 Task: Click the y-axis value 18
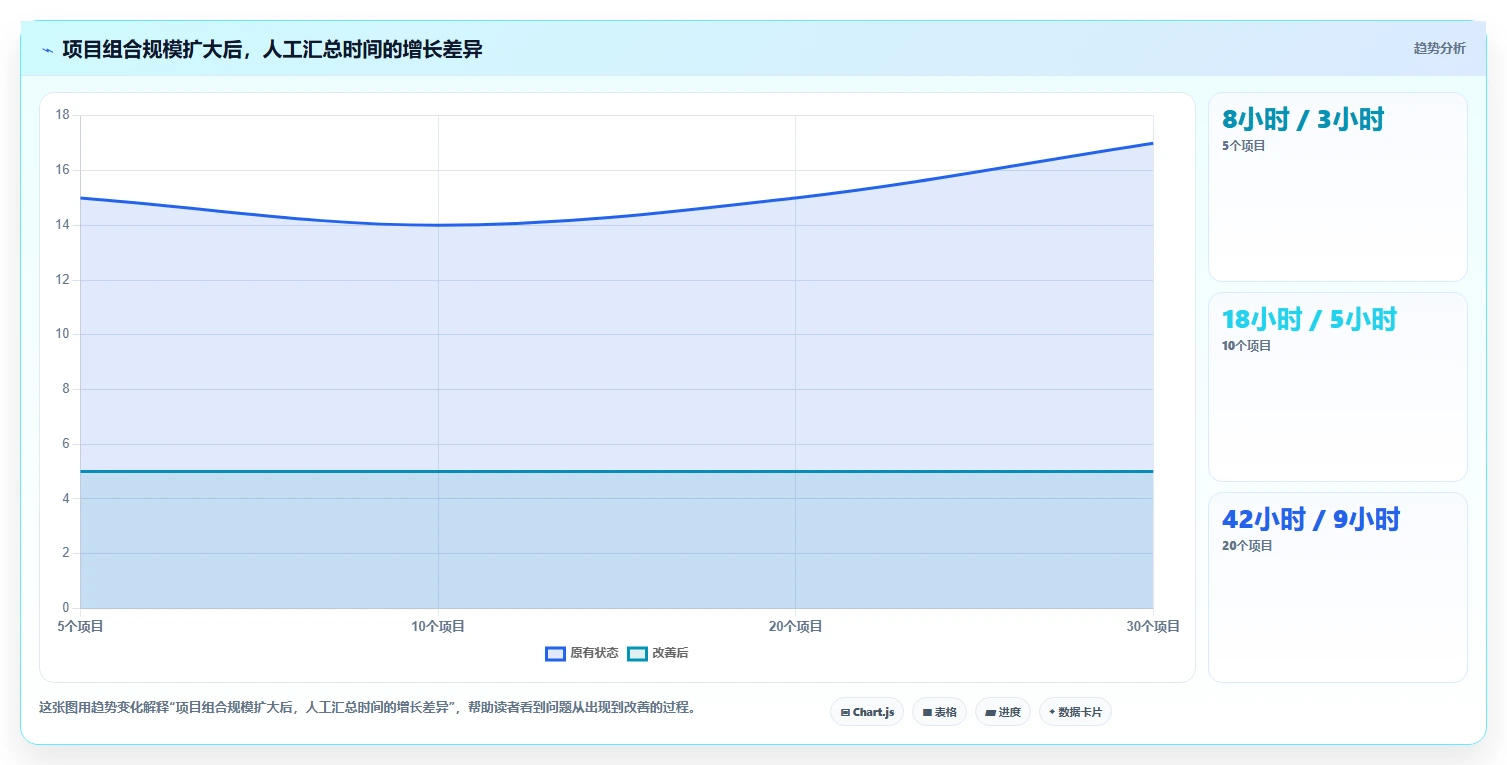pos(62,115)
